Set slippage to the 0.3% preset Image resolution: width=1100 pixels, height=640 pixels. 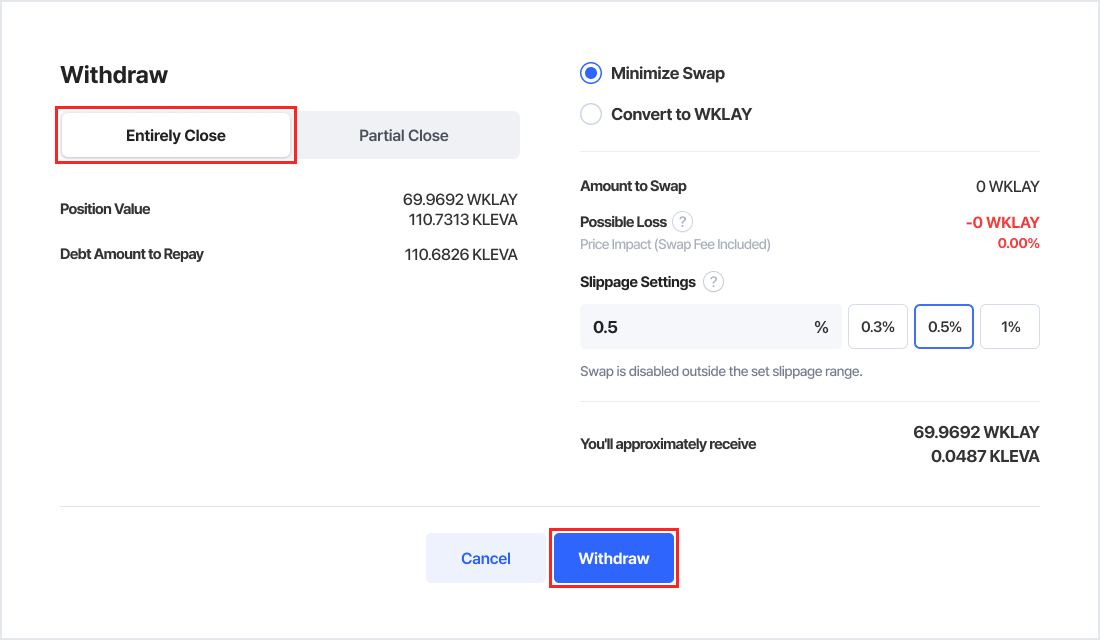coord(878,327)
